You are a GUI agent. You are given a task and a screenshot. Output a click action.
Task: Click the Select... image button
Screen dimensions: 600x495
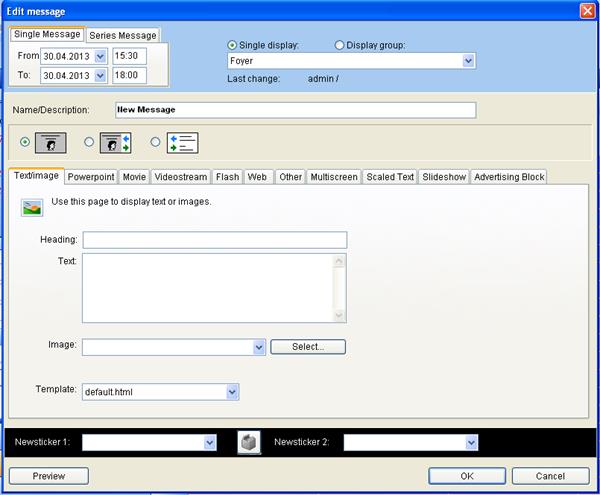(307, 347)
